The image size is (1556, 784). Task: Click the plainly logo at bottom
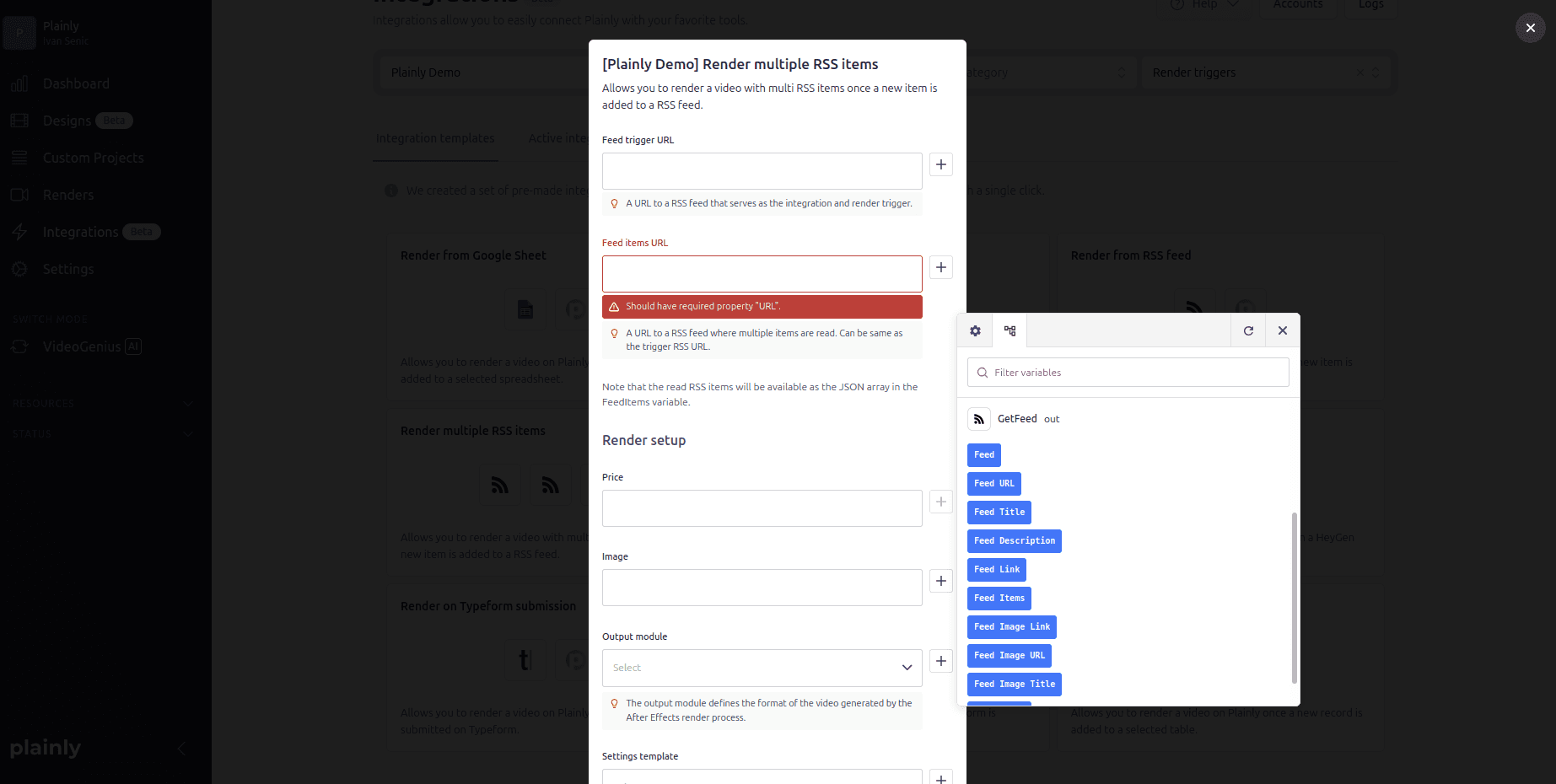46,749
